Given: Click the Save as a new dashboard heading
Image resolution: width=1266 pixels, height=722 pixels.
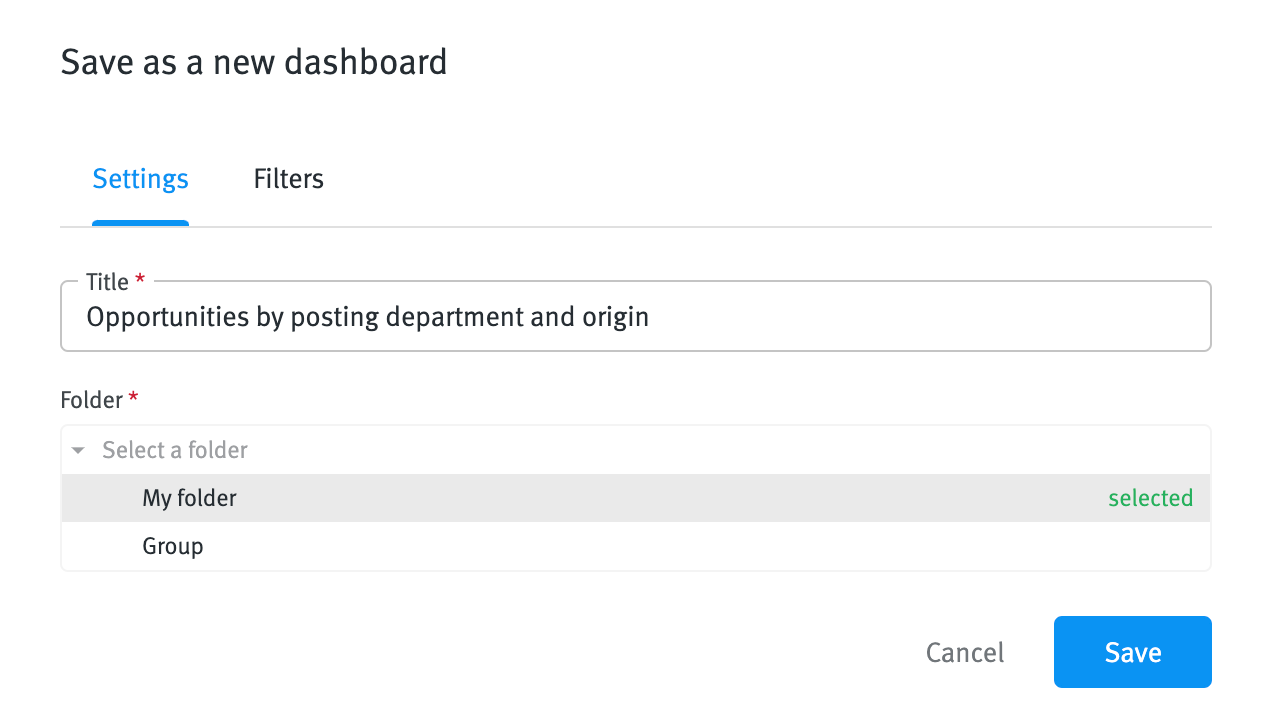Looking at the screenshot, I should tap(254, 62).
